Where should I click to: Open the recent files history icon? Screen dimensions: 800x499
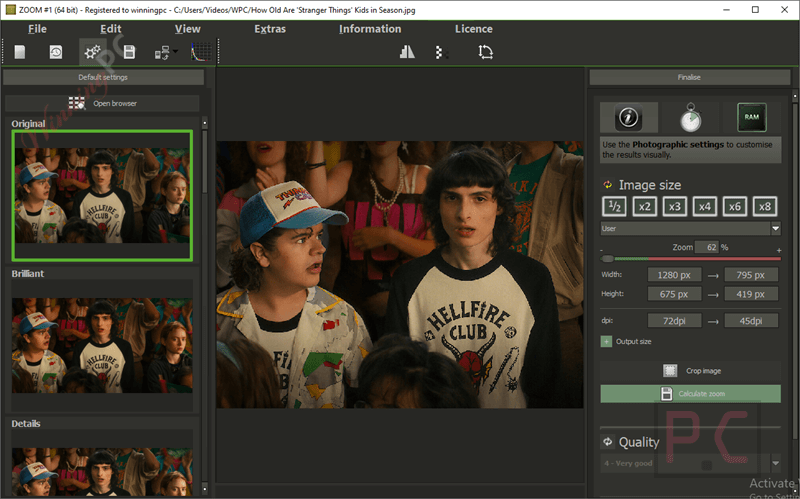tap(56, 52)
